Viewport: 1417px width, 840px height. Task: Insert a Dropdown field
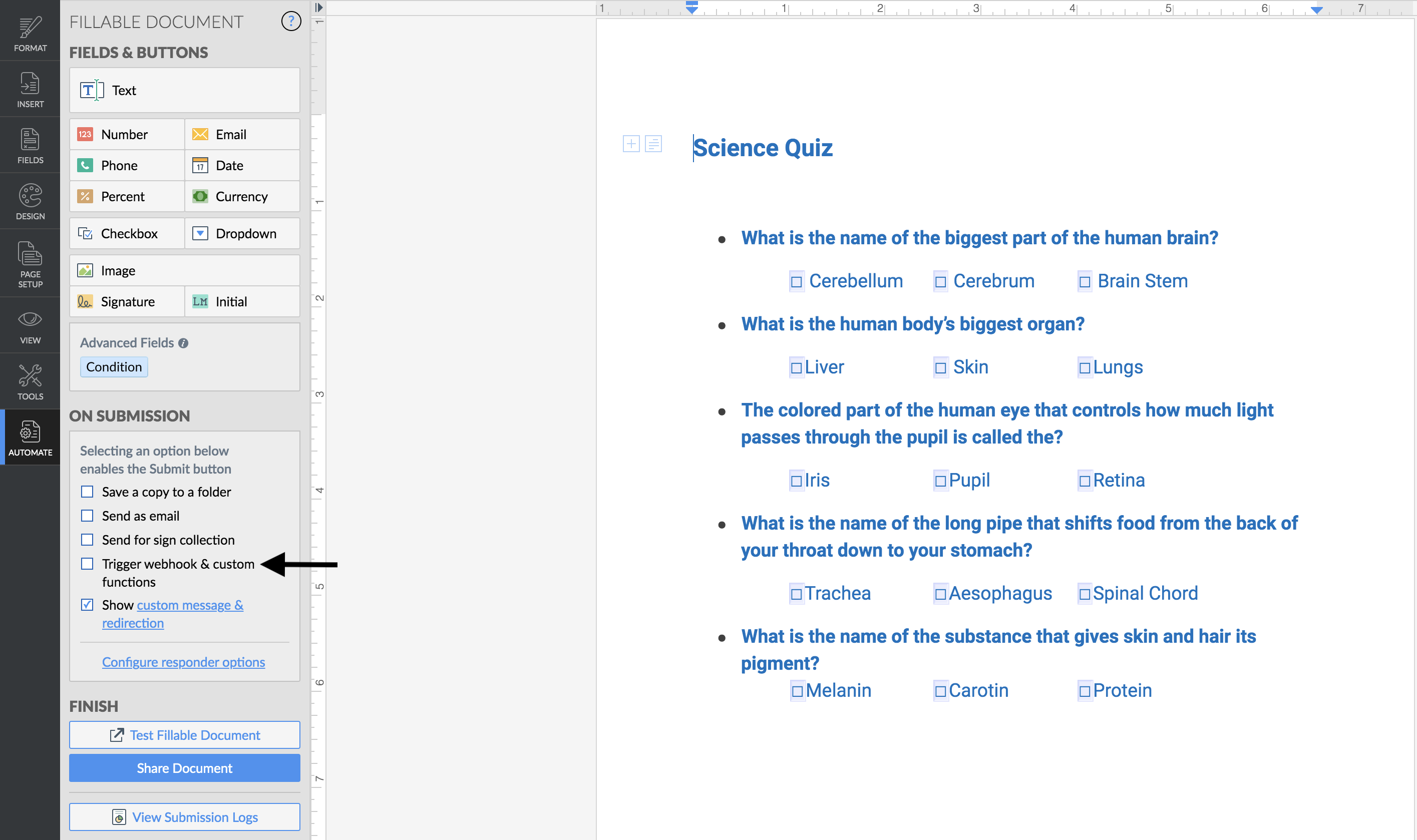(x=242, y=233)
